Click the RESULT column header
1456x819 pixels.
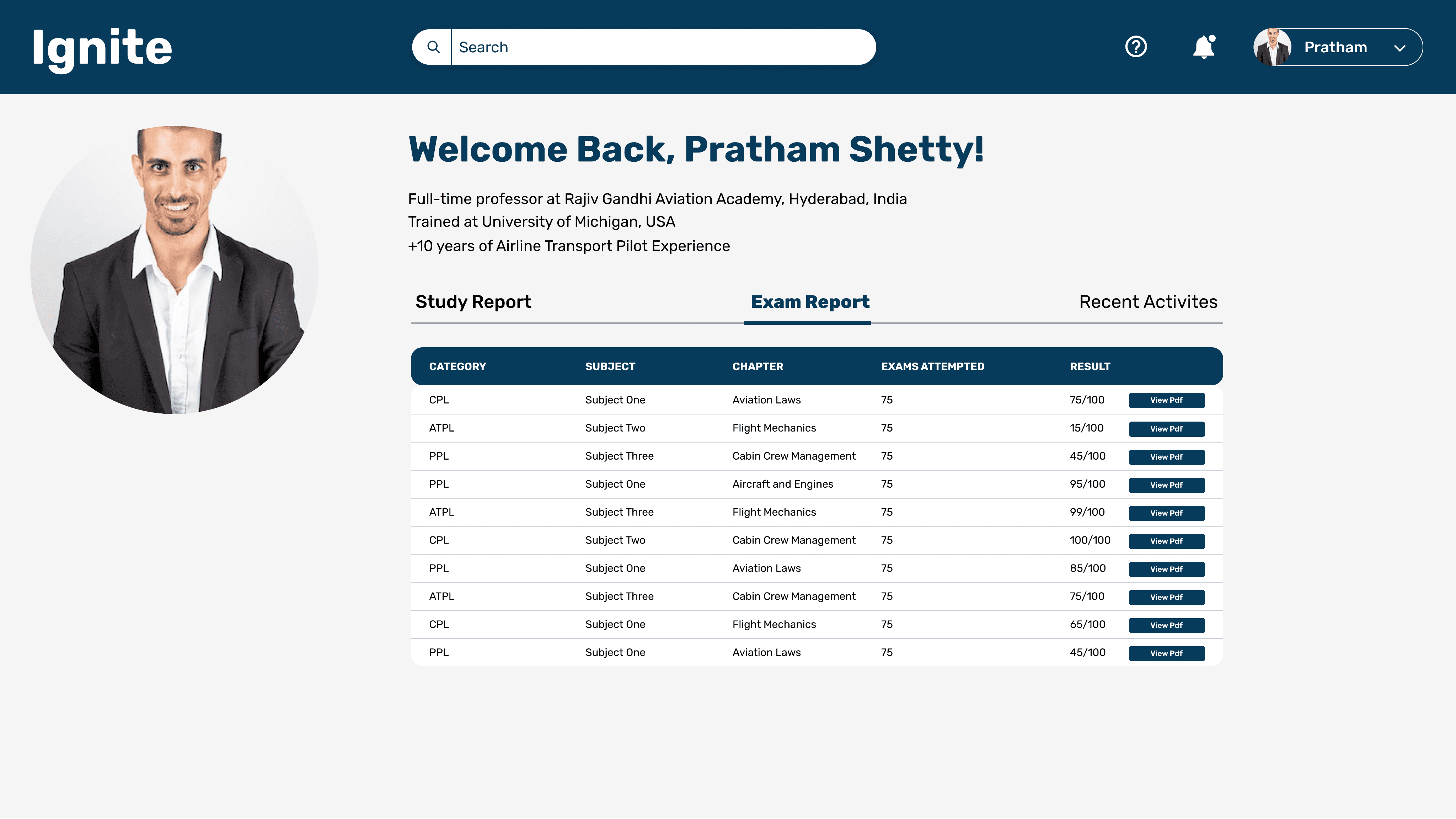1089,366
